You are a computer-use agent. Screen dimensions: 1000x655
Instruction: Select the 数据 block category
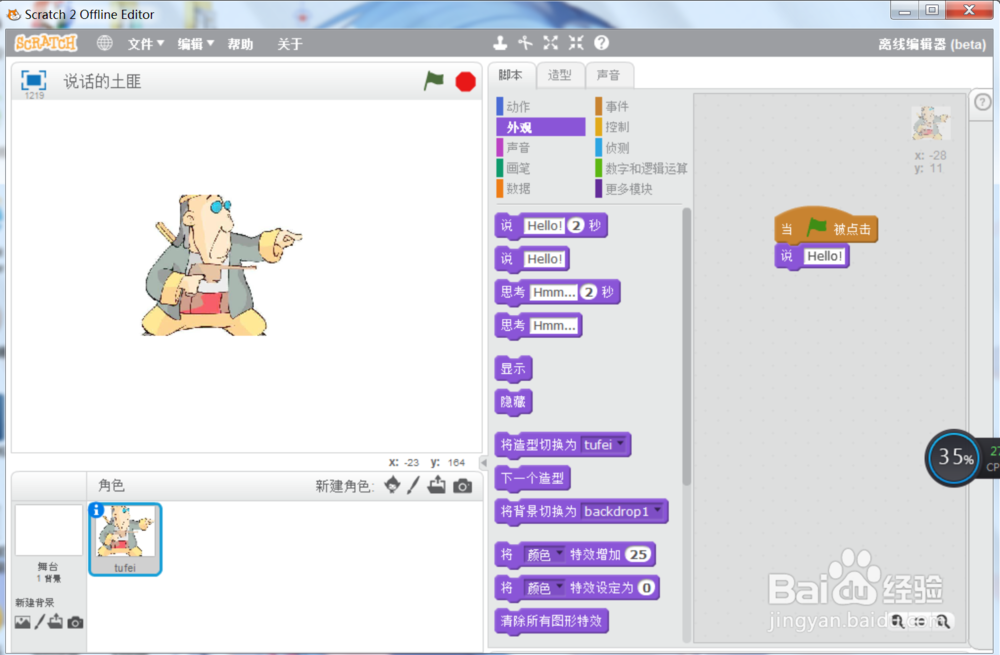[540, 188]
